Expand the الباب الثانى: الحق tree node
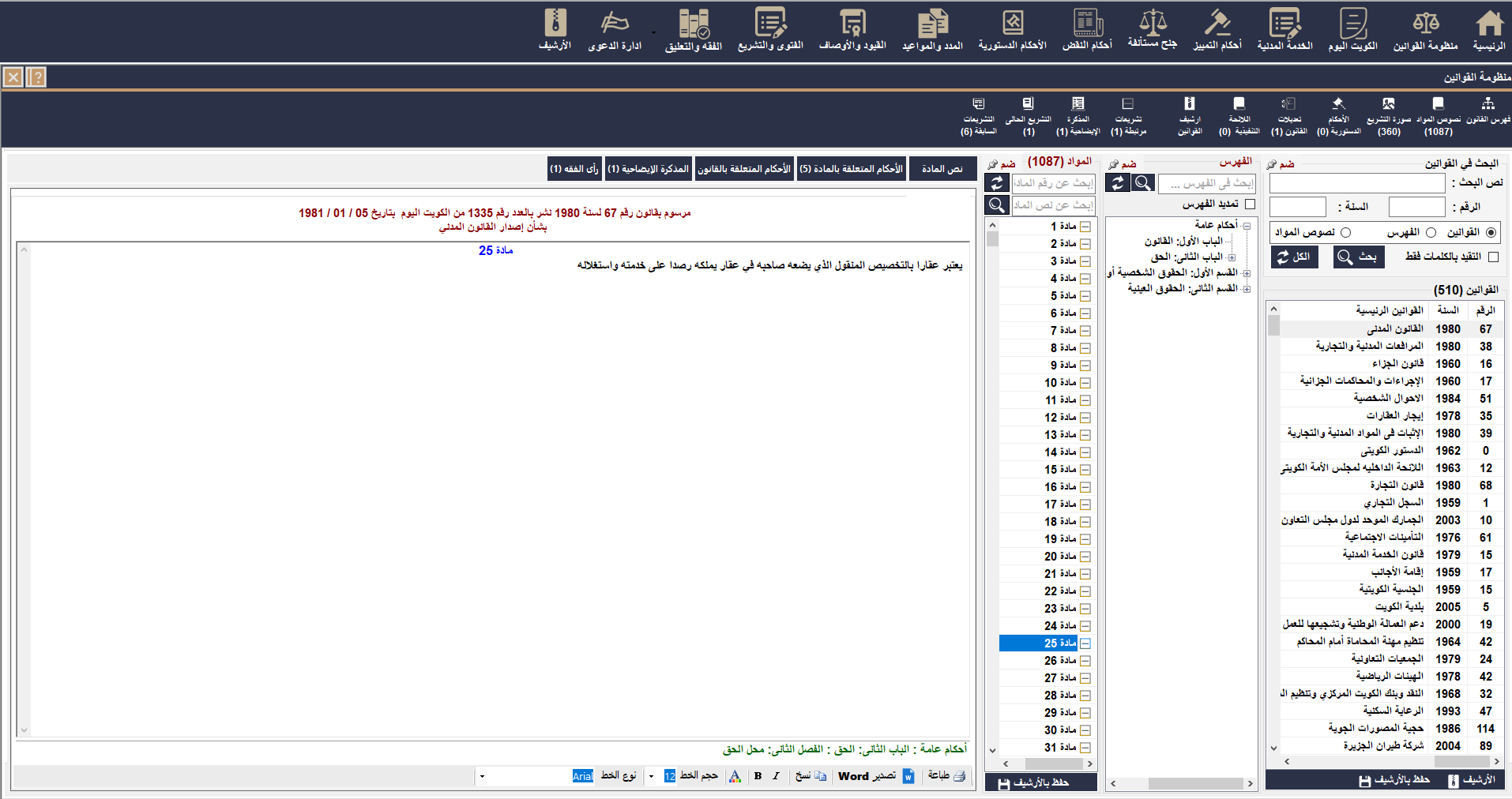This screenshot has width=1512, height=799. (1232, 257)
